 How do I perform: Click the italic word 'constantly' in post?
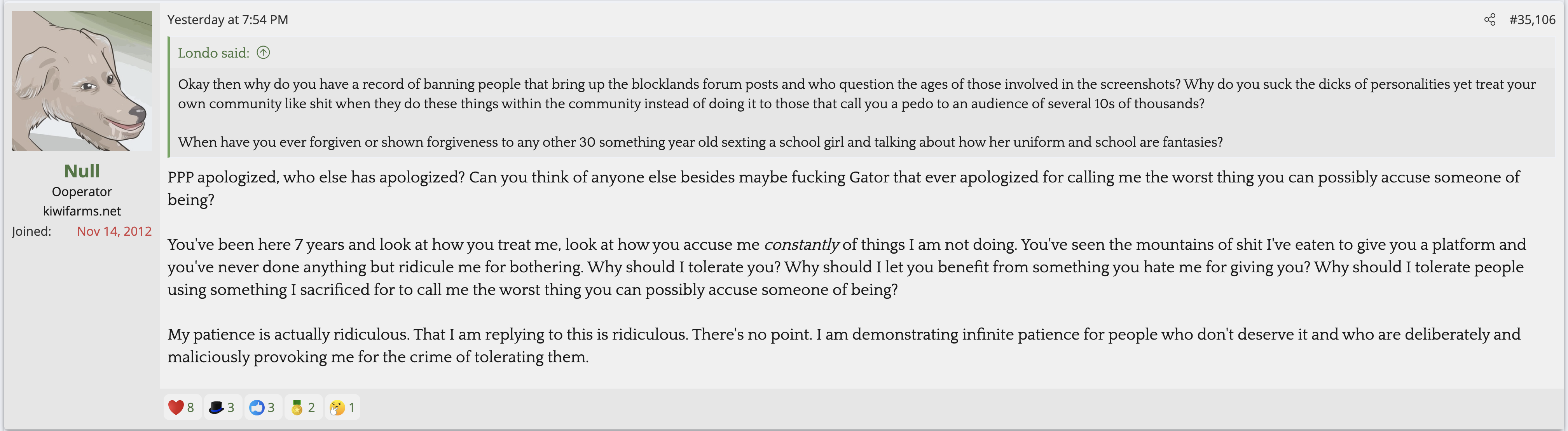pyautogui.click(x=801, y=245)
